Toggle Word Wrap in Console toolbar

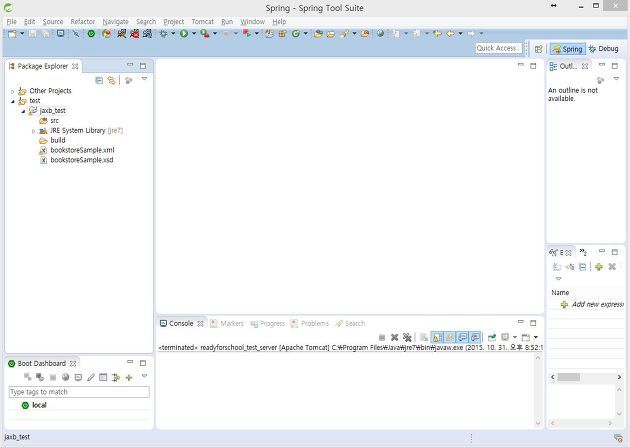pyautogui.click(x=450, y=337)
